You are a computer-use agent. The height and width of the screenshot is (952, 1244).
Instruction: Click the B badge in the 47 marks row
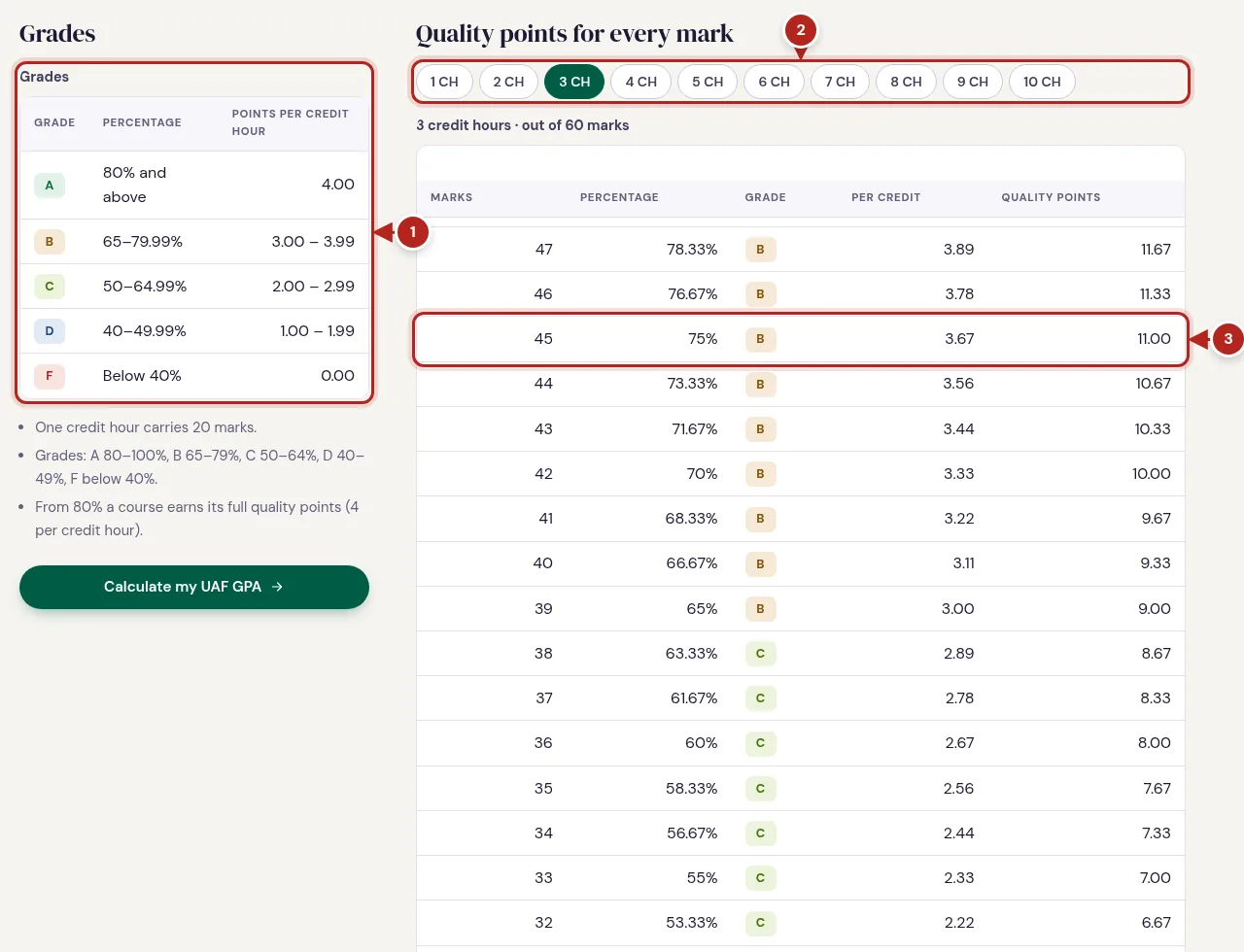point(760,250)
